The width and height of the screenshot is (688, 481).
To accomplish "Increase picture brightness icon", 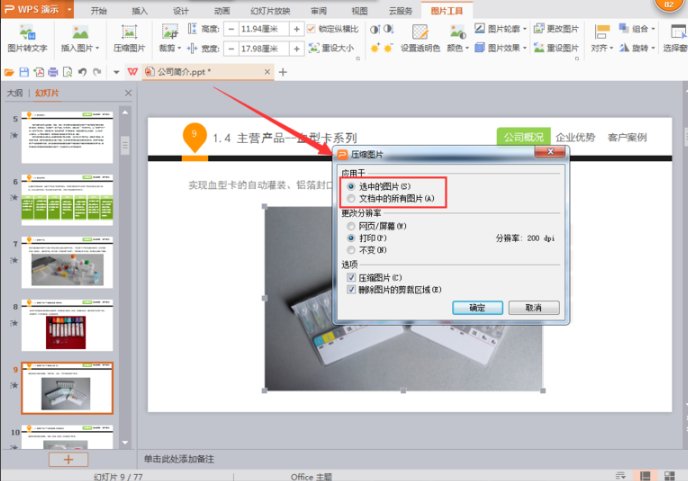I will (x=374, y=48).
